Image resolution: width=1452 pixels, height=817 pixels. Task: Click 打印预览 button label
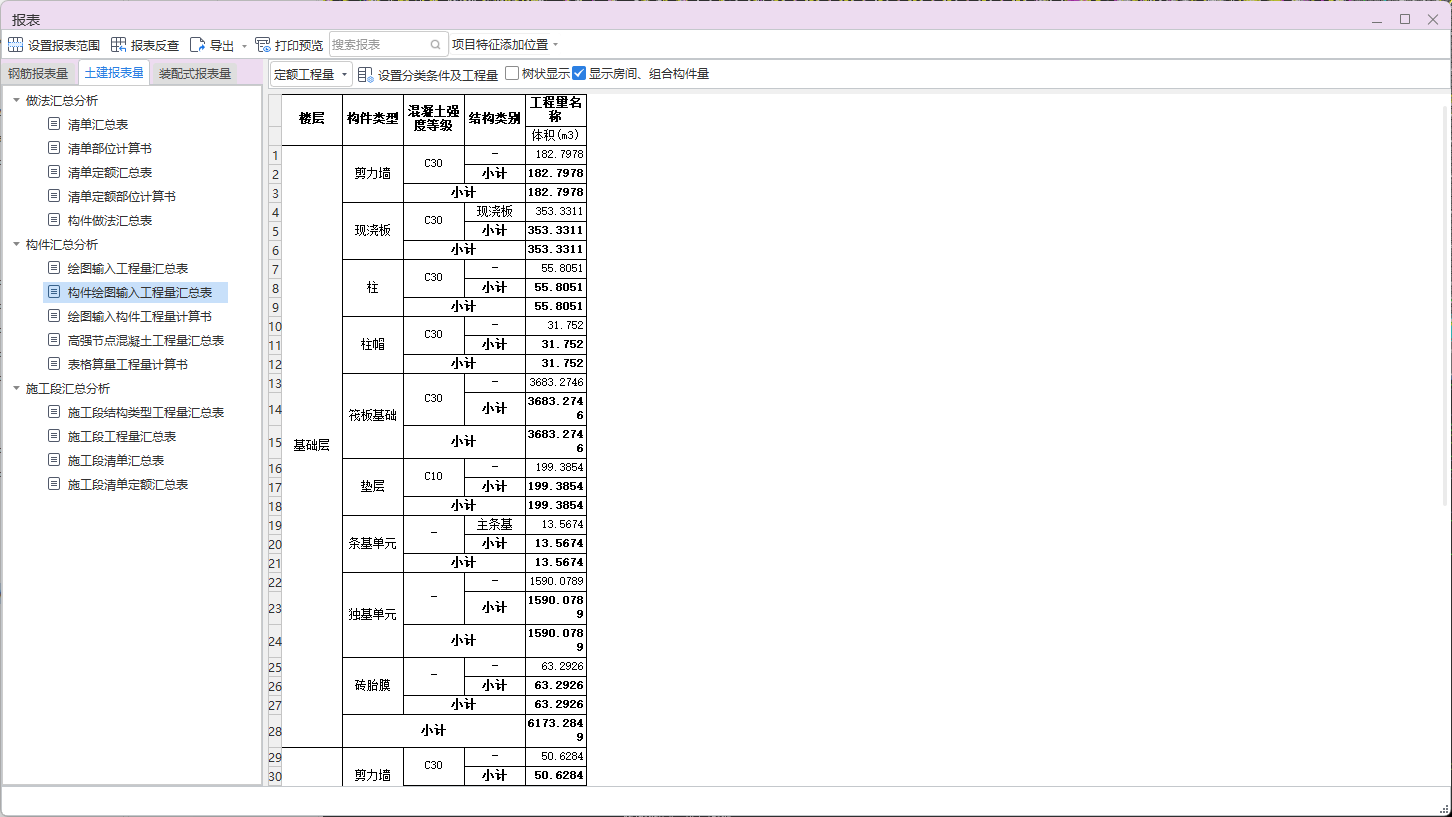click(299, 45)
